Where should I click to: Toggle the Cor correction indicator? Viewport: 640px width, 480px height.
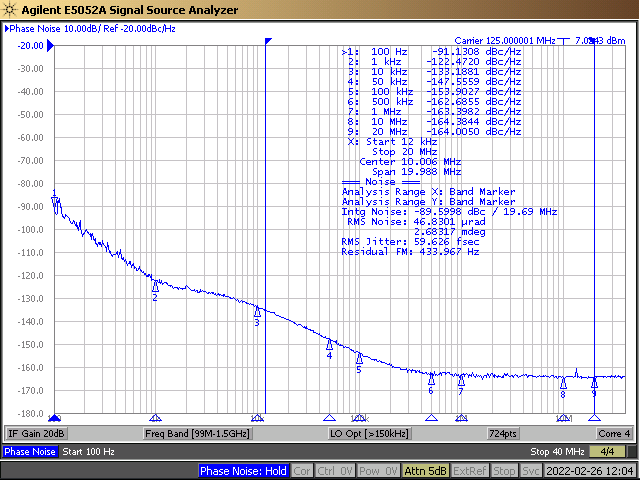pos(301,471)
